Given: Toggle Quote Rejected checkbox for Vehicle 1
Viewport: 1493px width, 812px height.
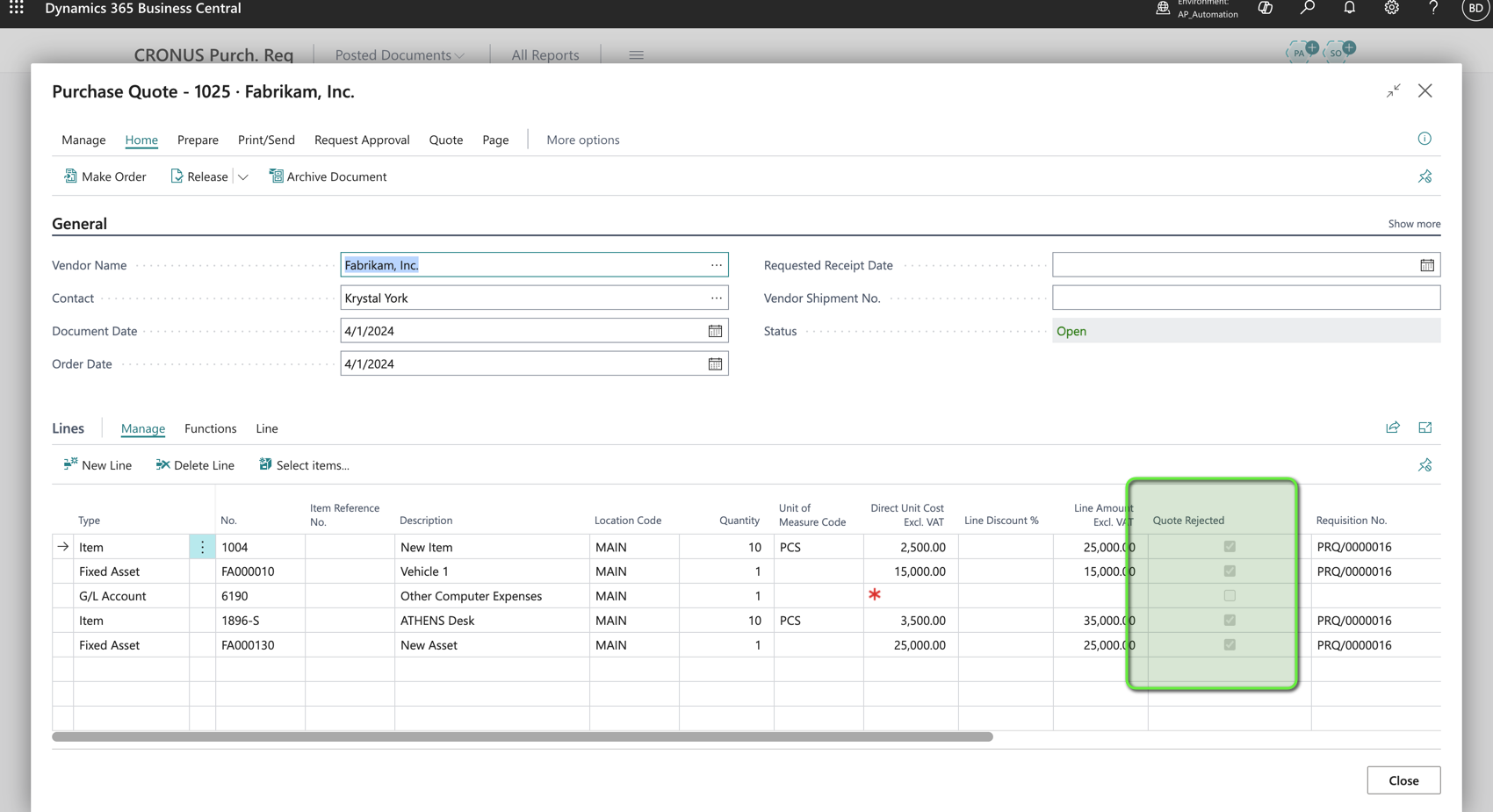Looking at the screenshot, I should pos(1230,571).
